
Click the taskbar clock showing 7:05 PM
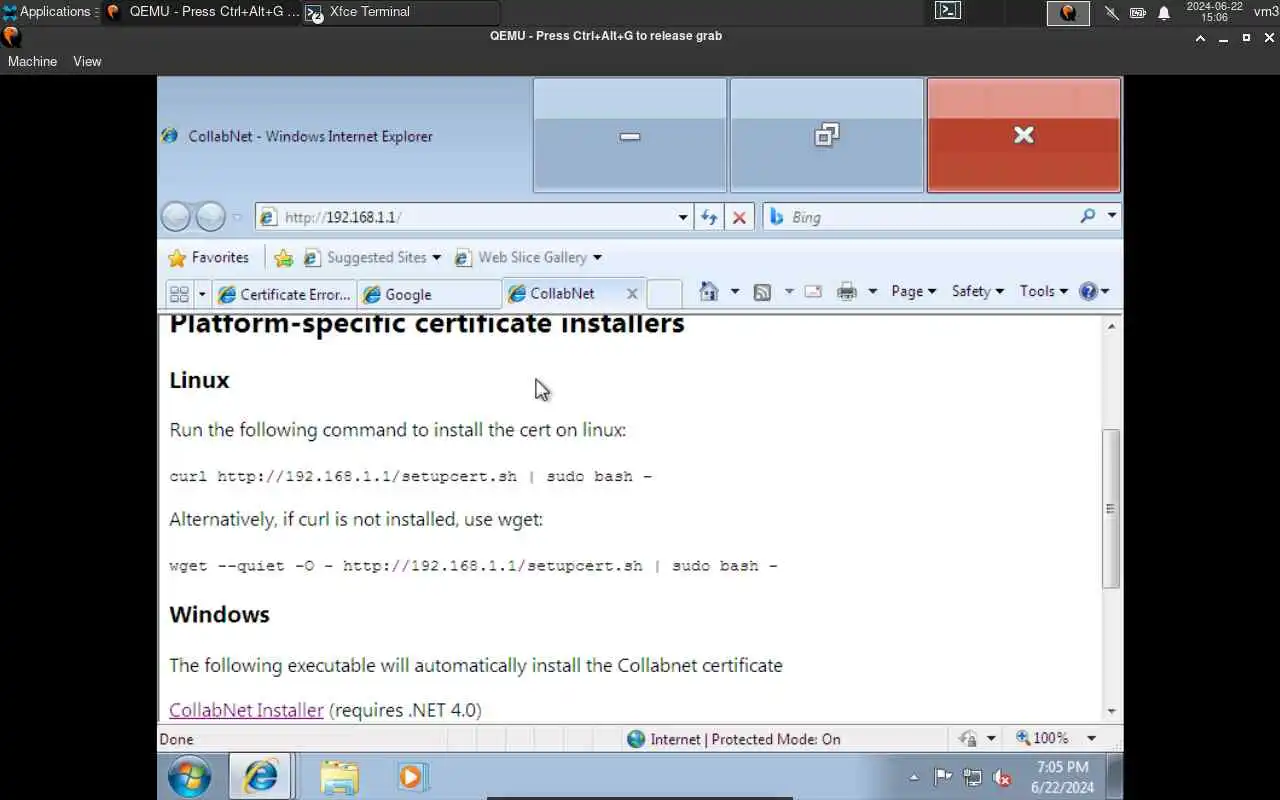point(1062,777)
